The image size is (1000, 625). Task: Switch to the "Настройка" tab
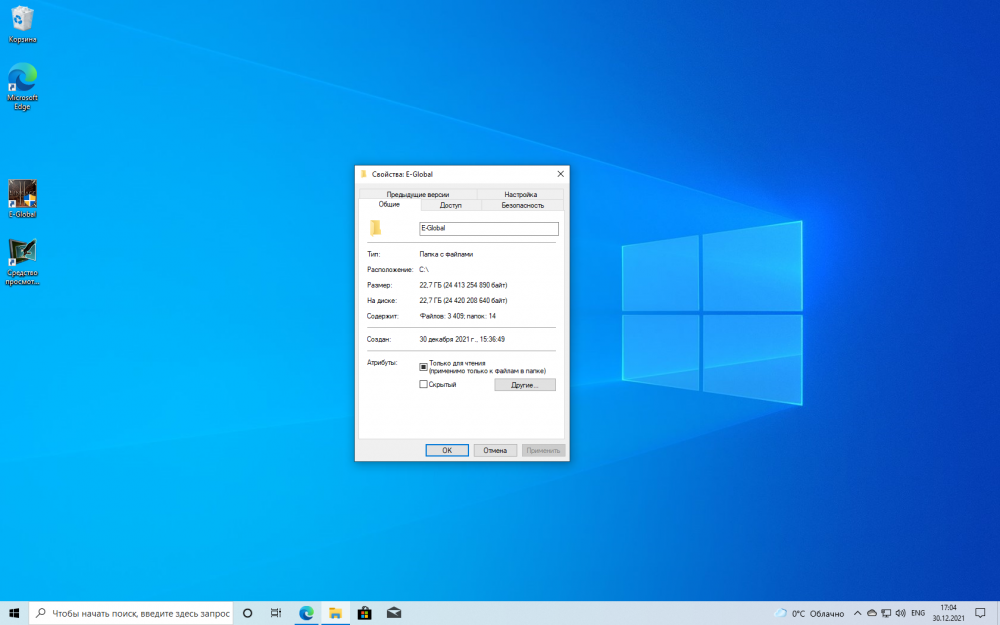[x=520, y=194]
